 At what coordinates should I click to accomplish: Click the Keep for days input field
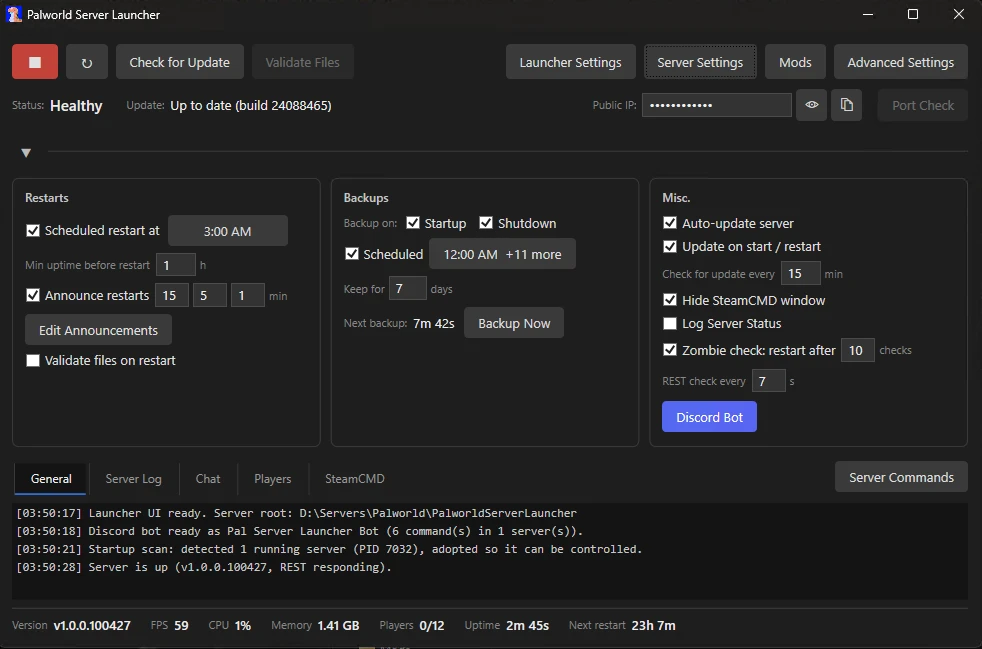tap(408, 288)
